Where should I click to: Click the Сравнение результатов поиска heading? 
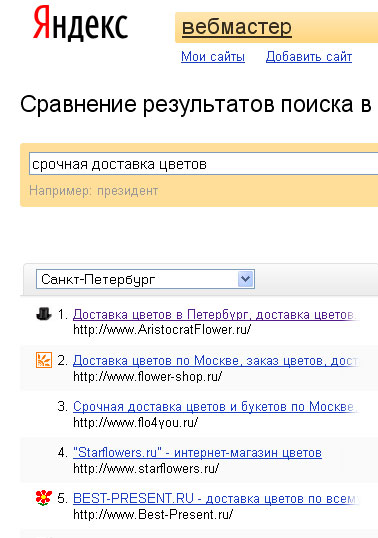196,104
